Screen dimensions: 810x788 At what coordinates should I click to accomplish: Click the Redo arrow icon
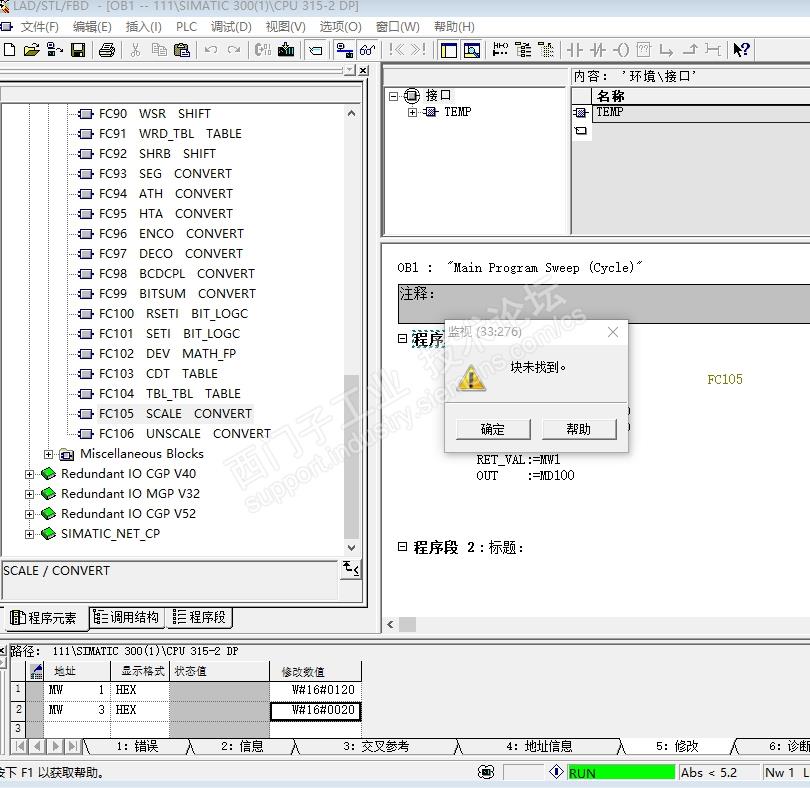coord(234,50)
